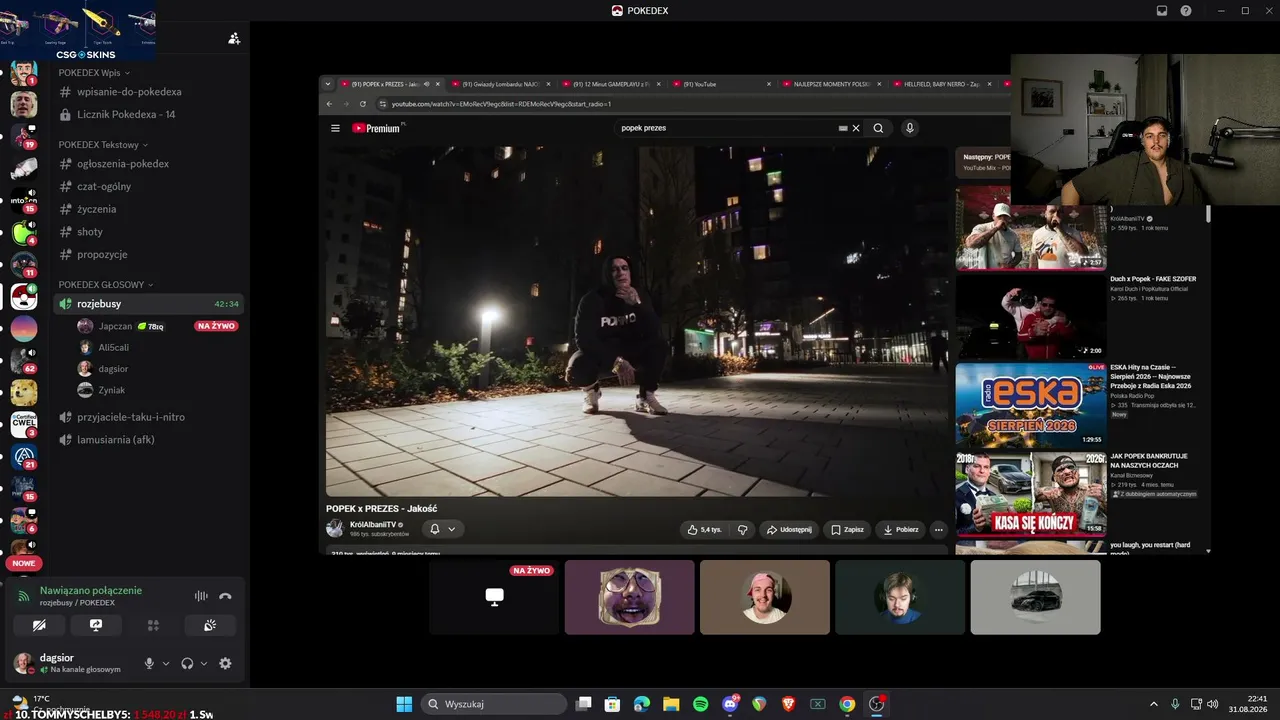Expand headphone output device options
This screenshot has width=1280, height=720.
204,663
